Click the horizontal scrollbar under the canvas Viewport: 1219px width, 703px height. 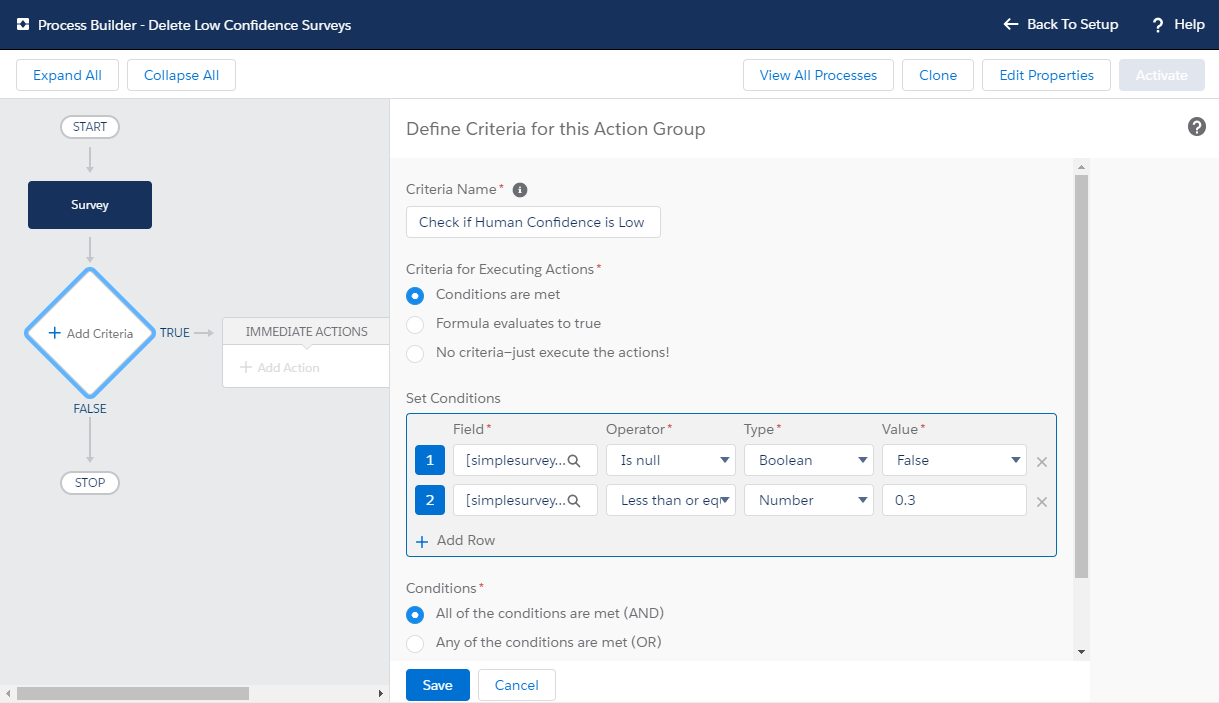pos(133,693)
